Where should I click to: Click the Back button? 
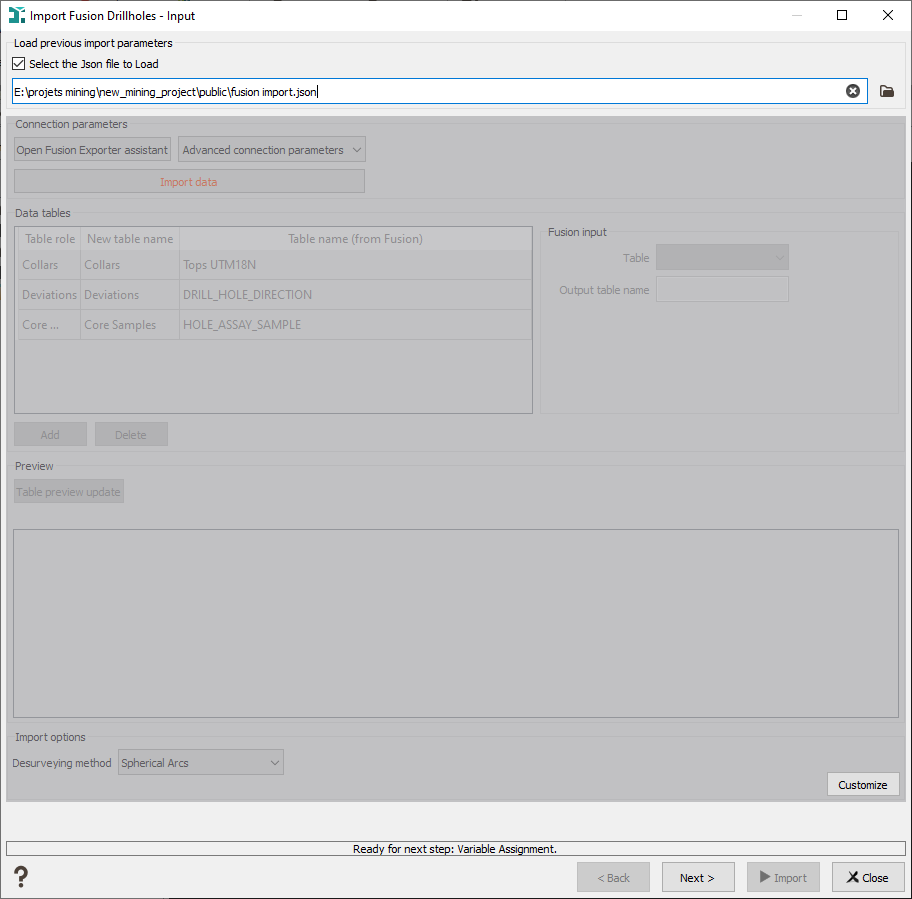coord(613,877)
